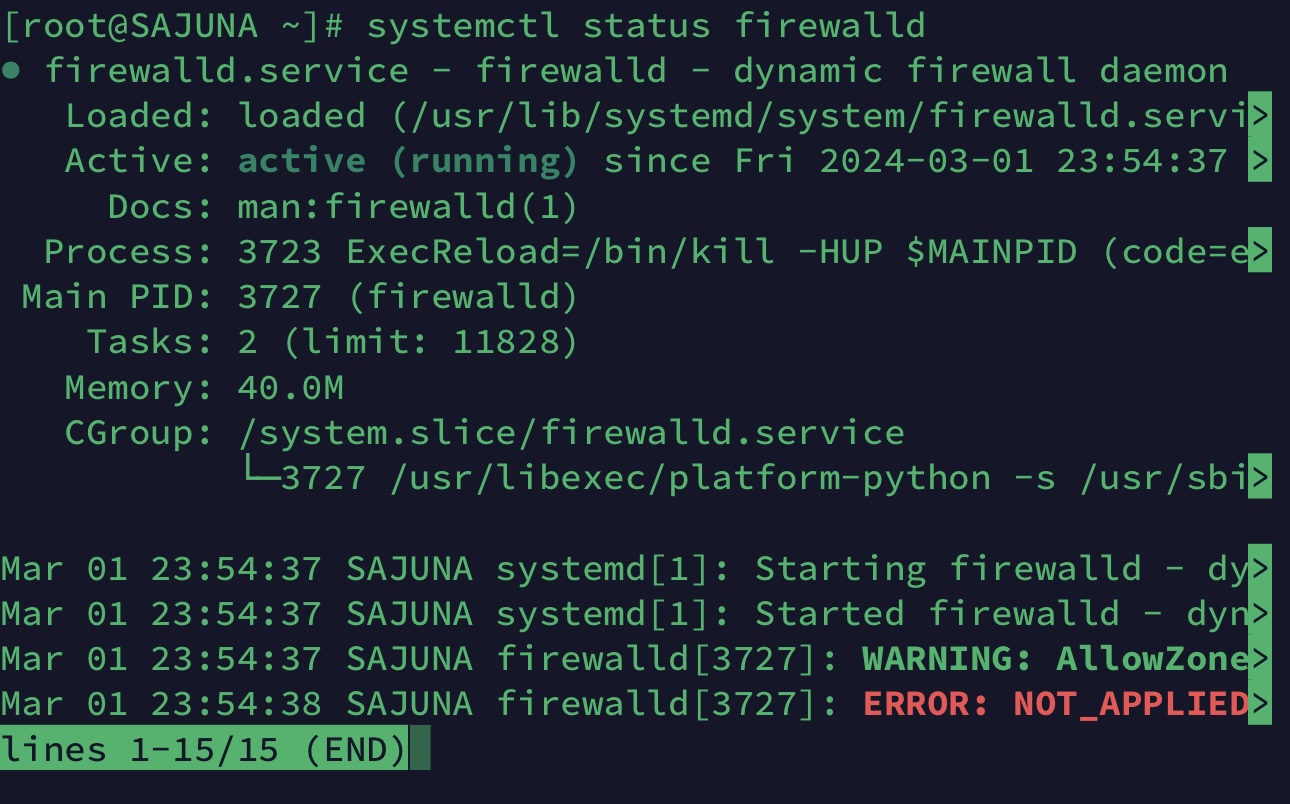Click the overflow arrow after Starting firewalld log

[x=1260, y=568]
